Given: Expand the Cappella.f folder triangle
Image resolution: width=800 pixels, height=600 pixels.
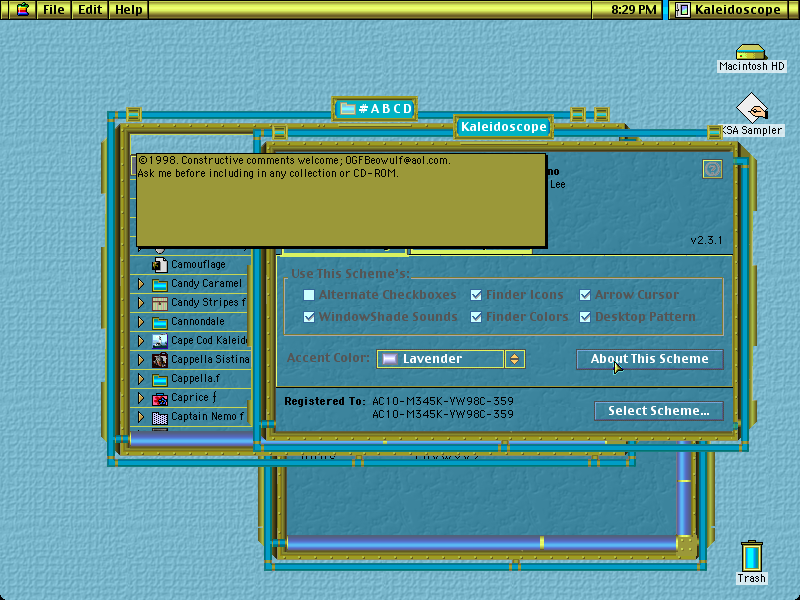Looking at the screenshot, I should (141, 379).
